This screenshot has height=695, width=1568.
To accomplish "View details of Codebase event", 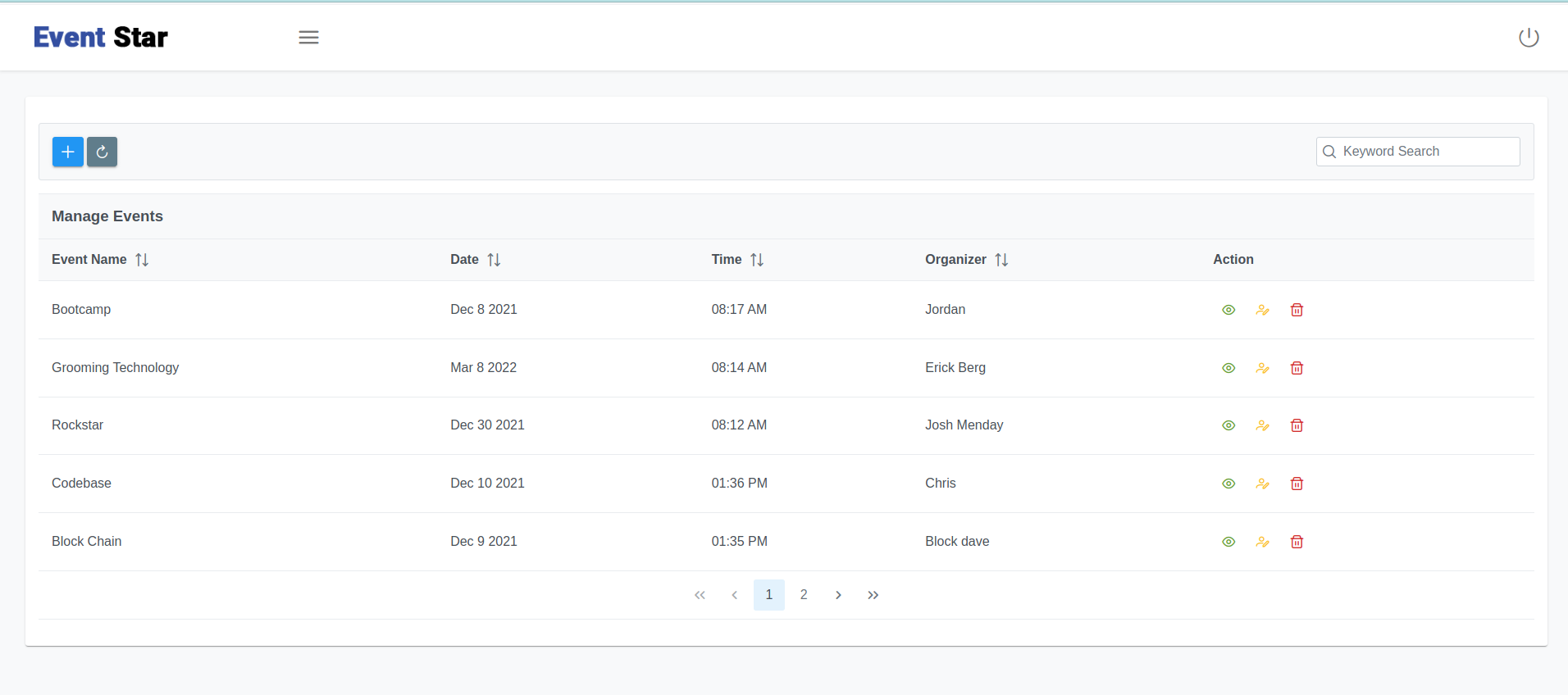I will click(1228, 484).
